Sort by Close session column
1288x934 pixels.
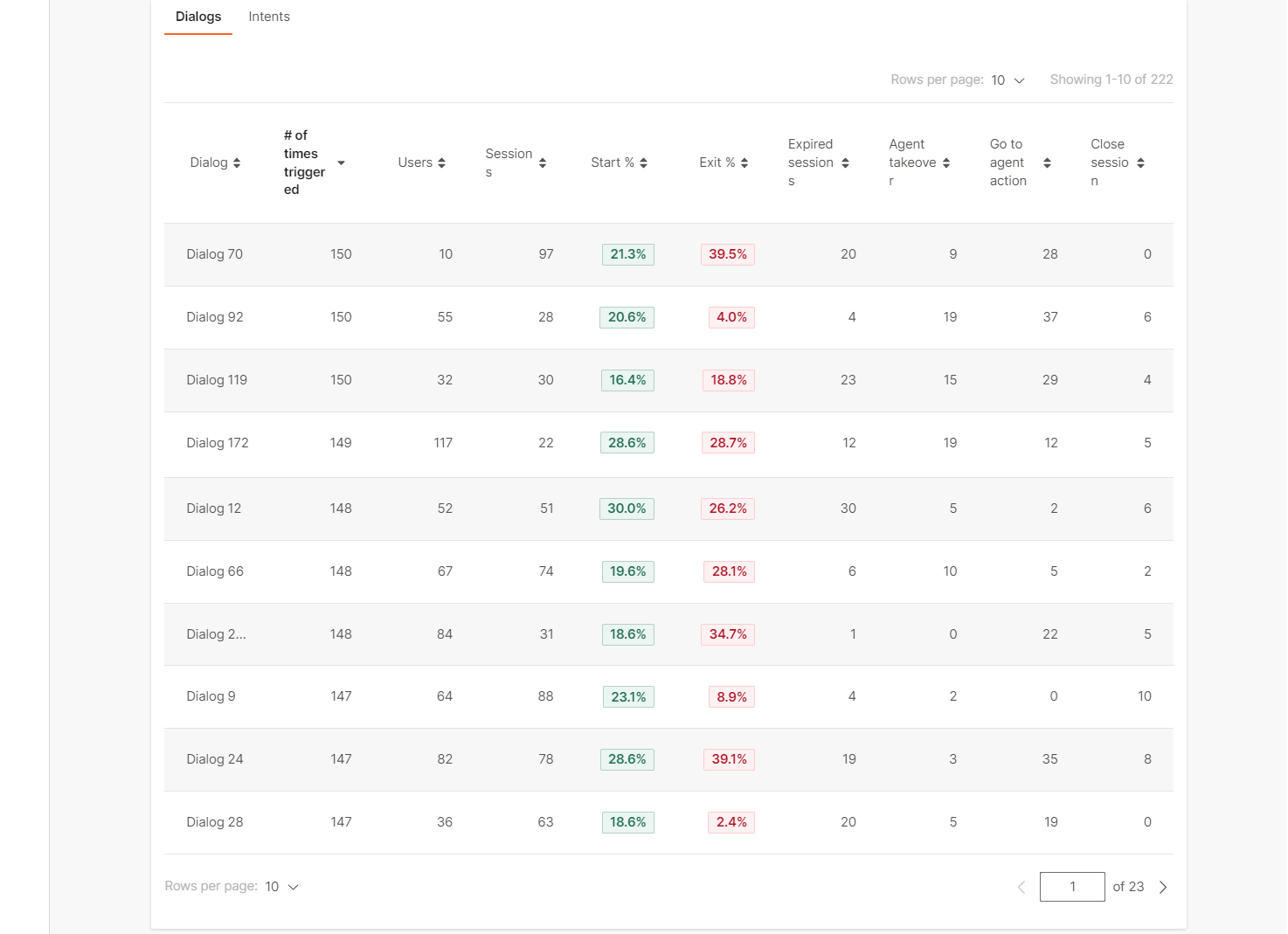(1140, 163)
